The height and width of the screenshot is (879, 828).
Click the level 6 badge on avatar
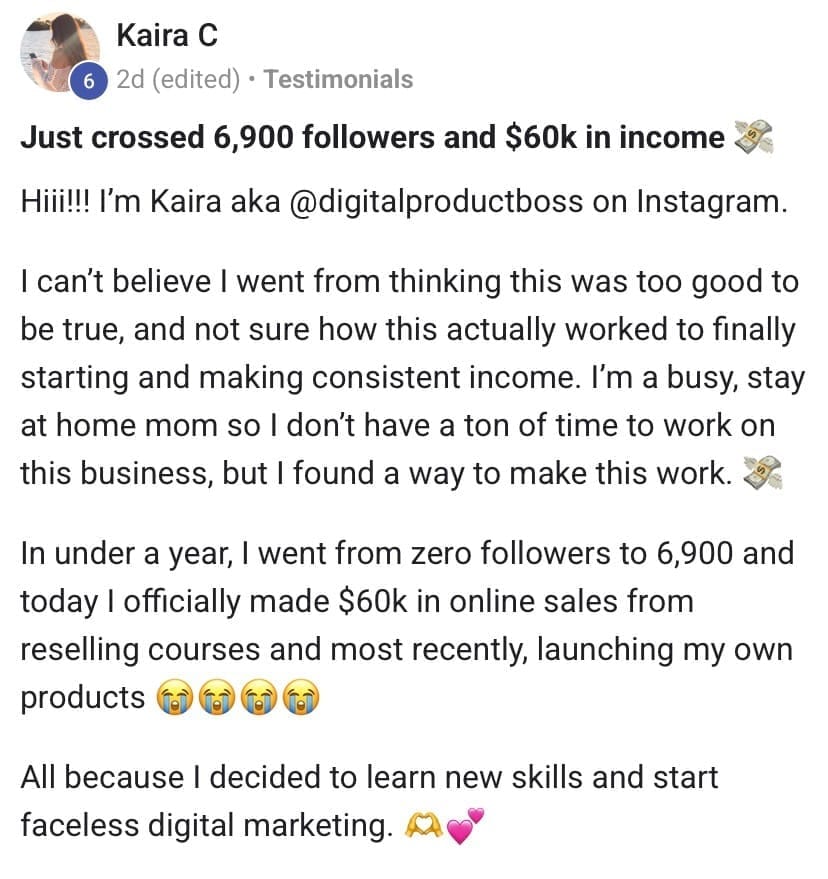[89, 82]
